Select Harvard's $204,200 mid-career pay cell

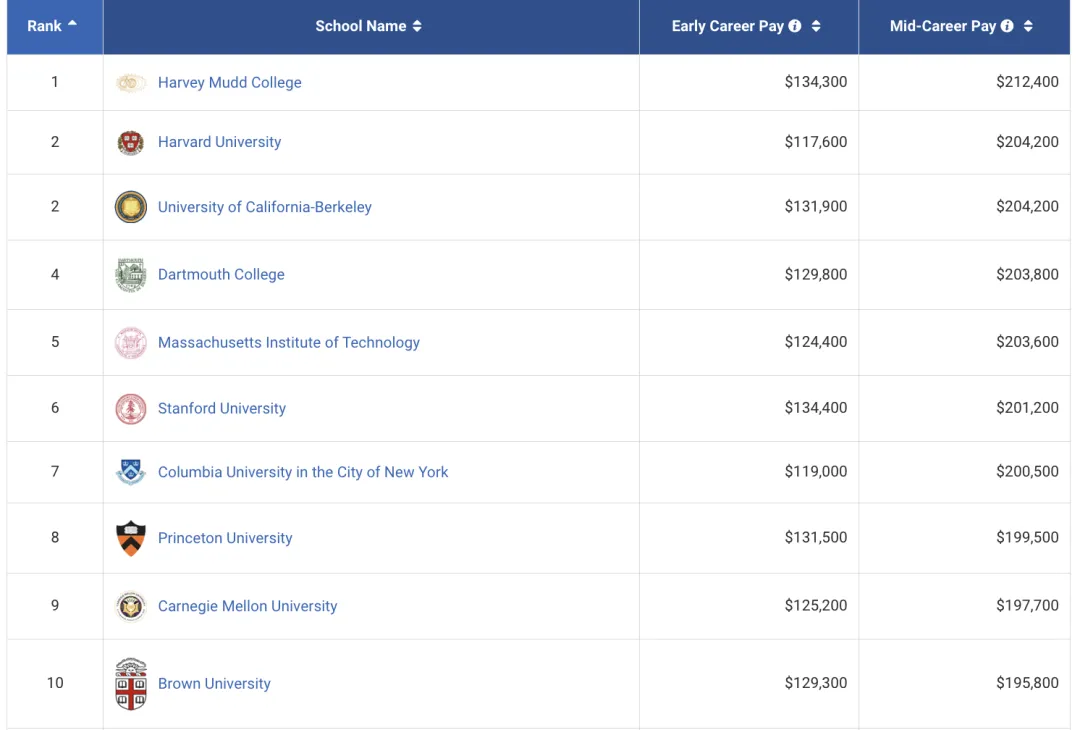click(x=964, y=143)
